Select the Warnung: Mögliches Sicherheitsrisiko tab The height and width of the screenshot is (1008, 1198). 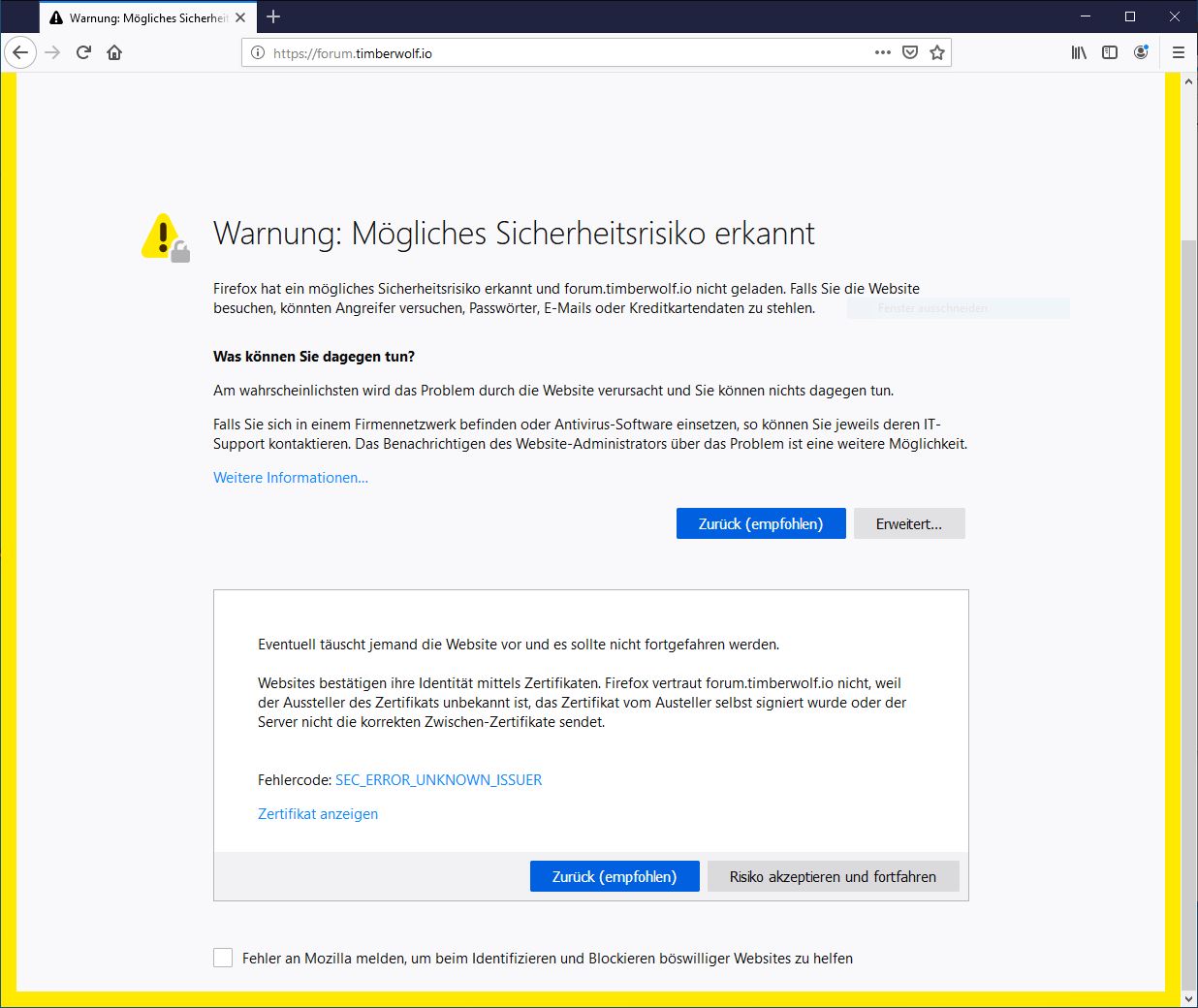(x=147, y=17)
